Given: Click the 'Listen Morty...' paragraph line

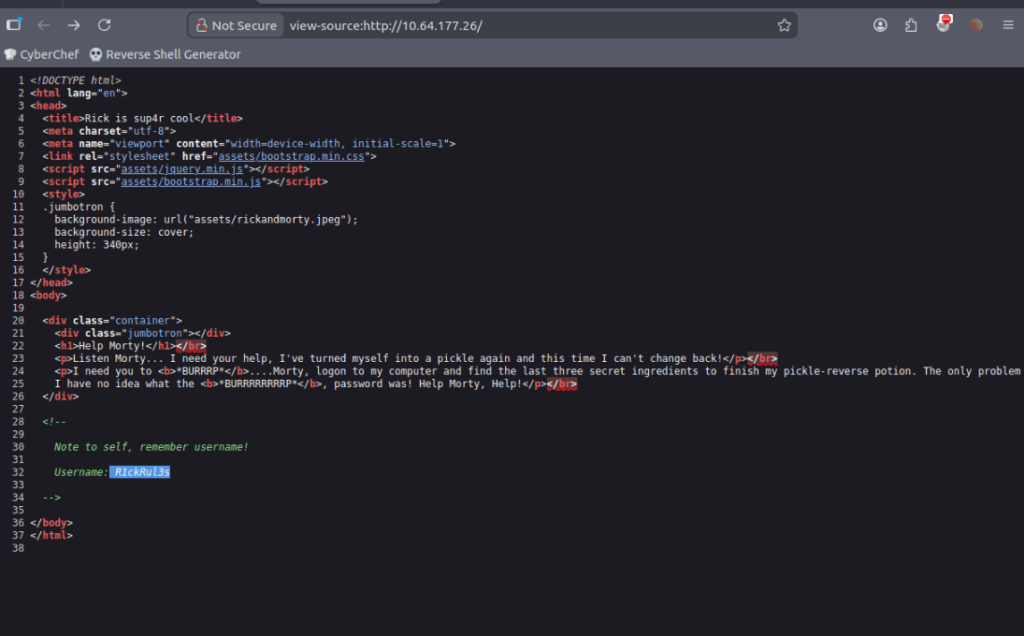Looking at the screenshot, I should click(416, 358).
